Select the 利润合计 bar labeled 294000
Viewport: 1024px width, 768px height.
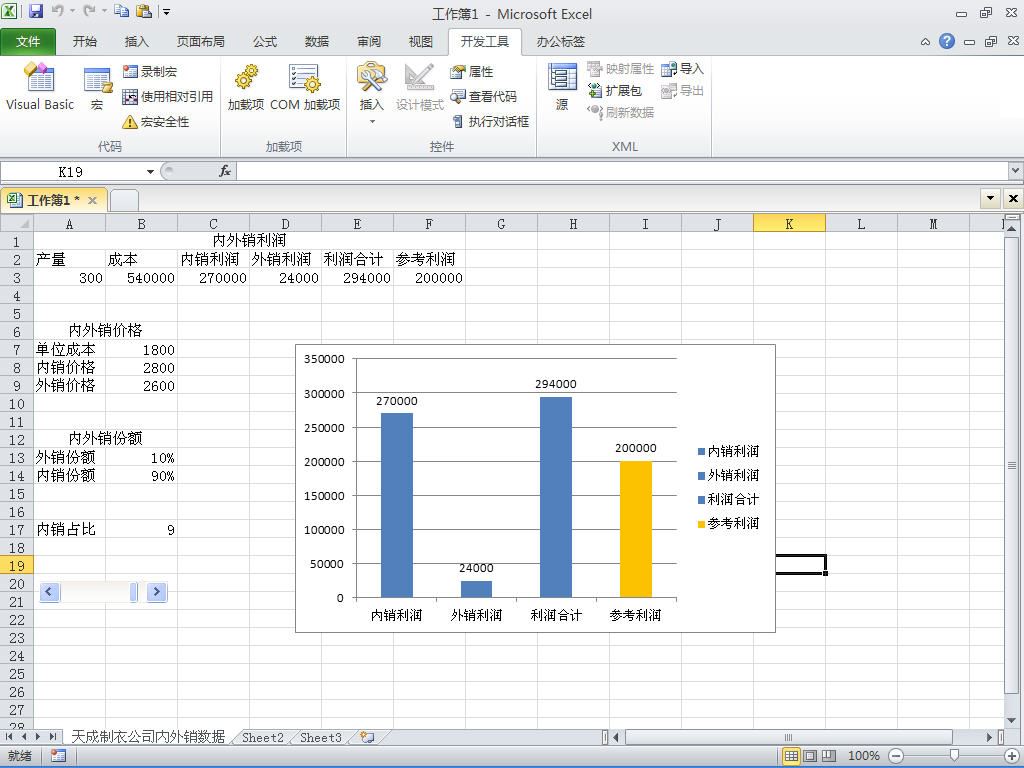click(556, 497)
